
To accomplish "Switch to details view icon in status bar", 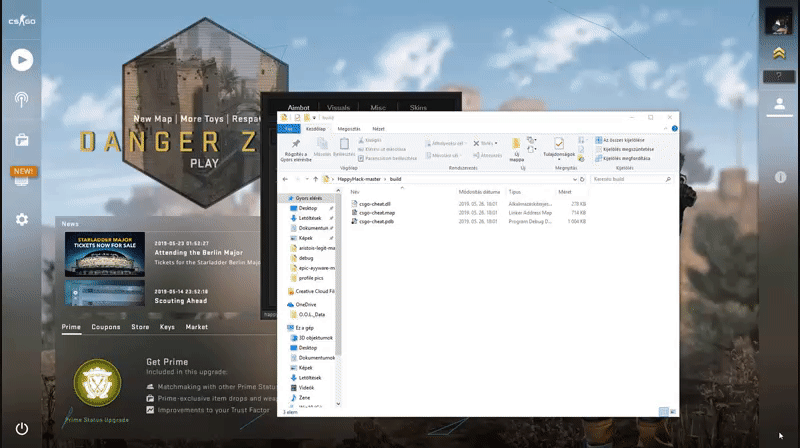I will 663,411.
